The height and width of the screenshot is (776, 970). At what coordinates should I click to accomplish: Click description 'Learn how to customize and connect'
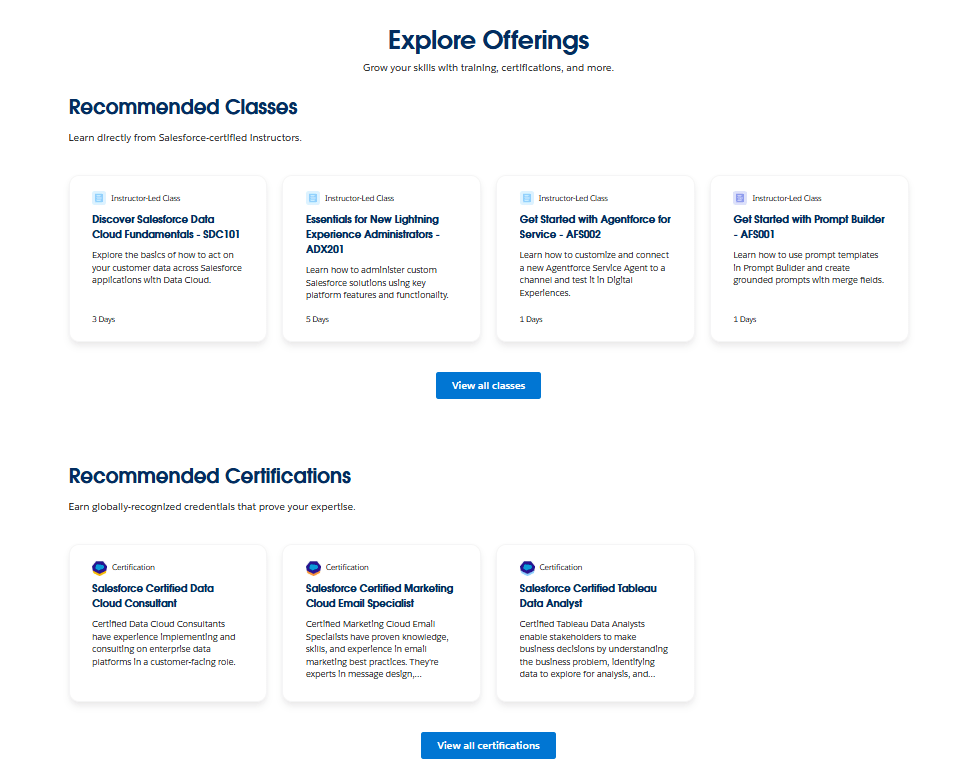pos(594,274)
